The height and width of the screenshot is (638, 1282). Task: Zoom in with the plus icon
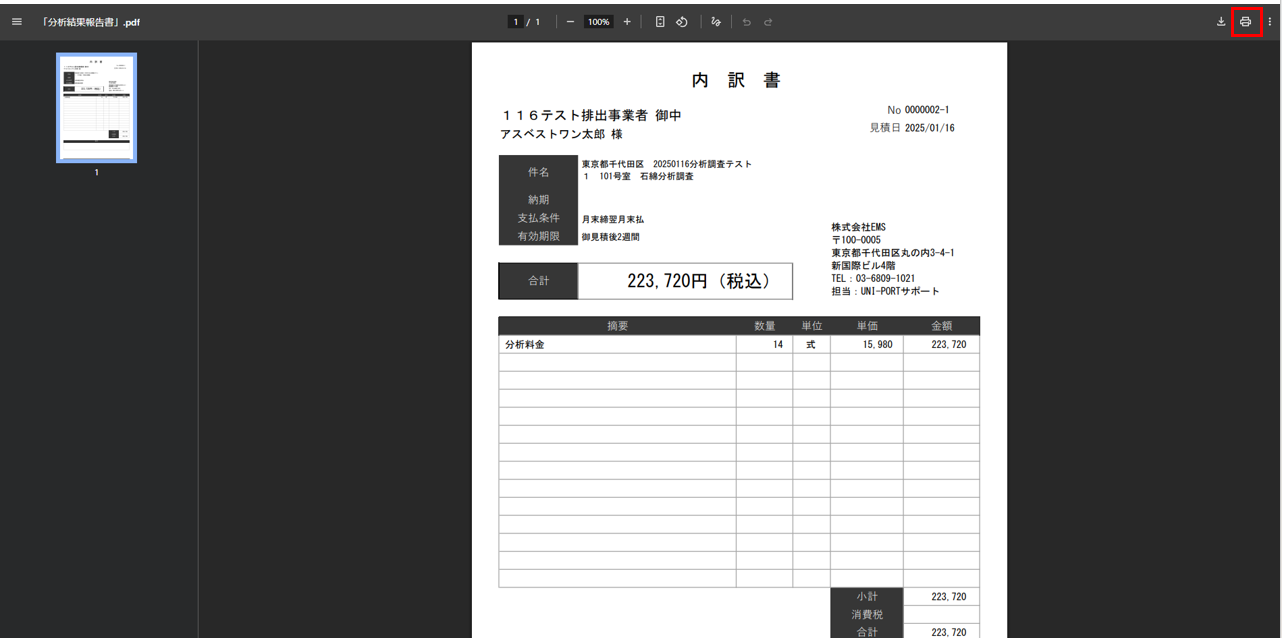tap(627, 22)
